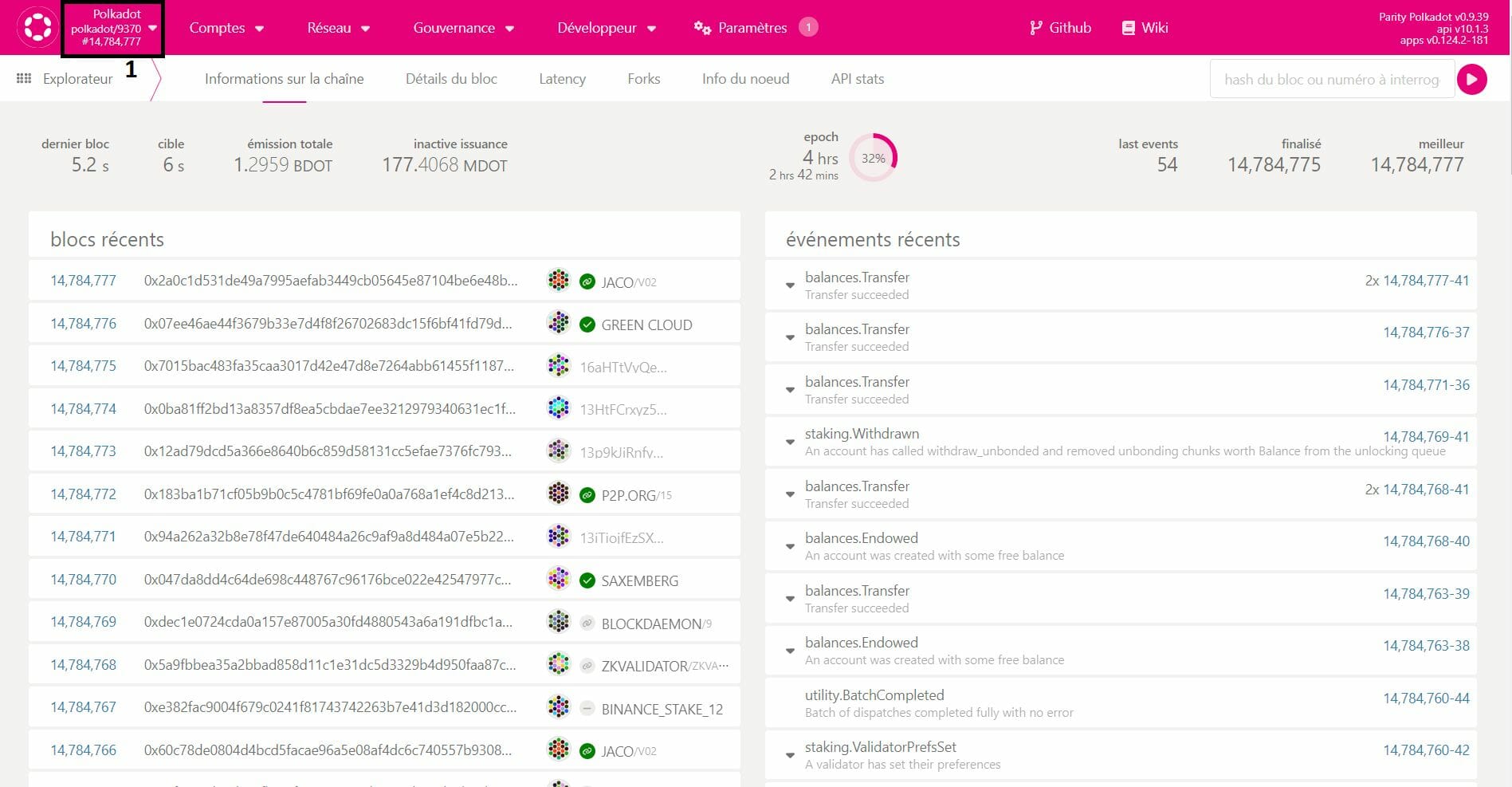
Task: Open the Réseau menu
Action: coord(339,28)
